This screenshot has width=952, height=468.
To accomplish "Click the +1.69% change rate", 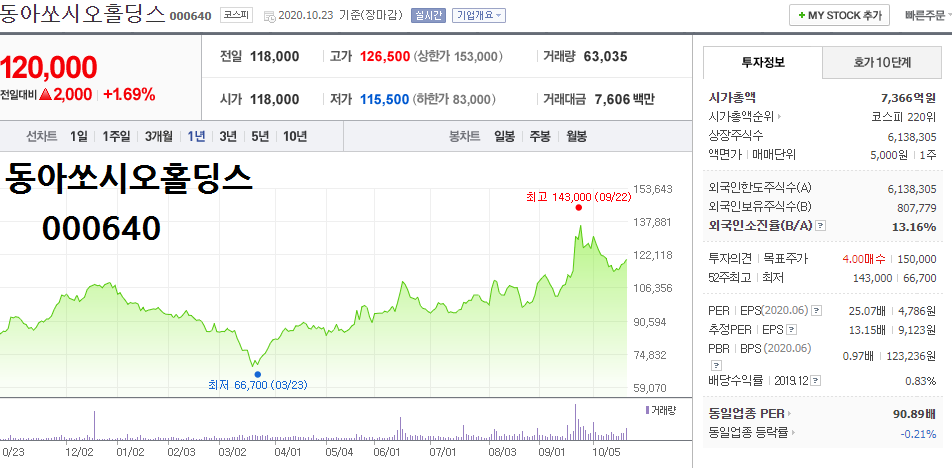I will [129, 95].
